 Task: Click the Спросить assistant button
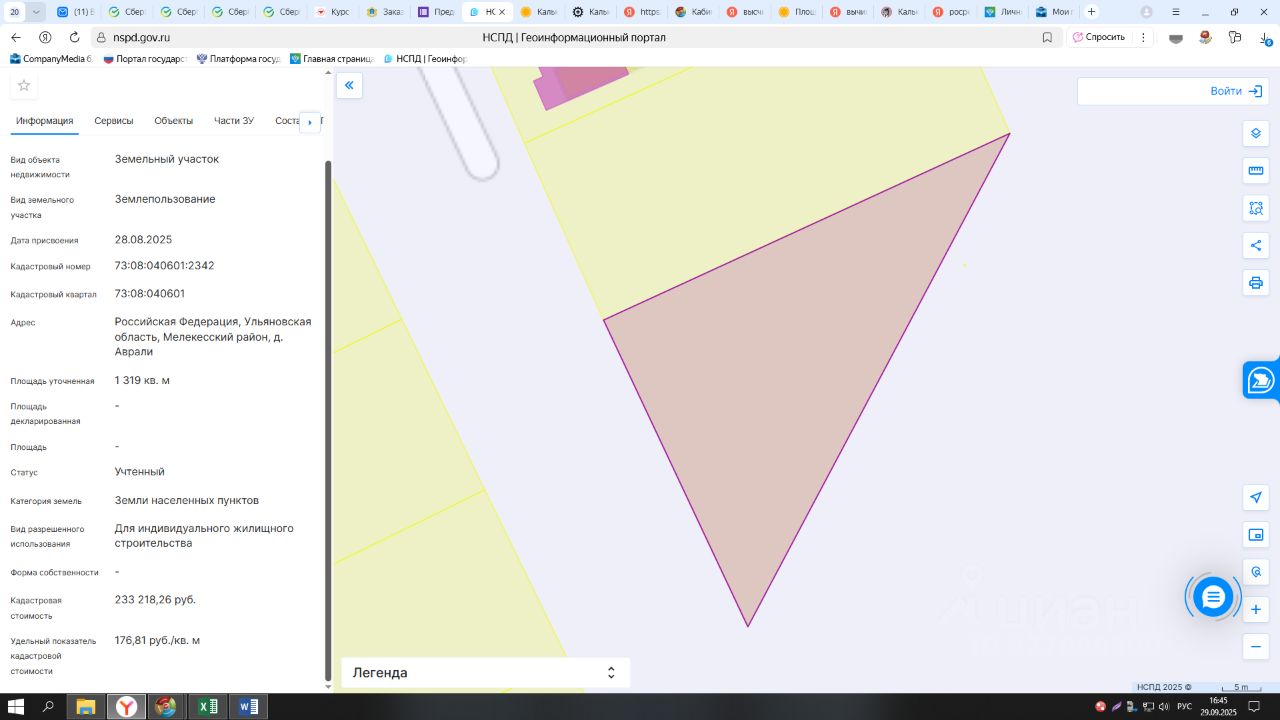click(1098, 37)
